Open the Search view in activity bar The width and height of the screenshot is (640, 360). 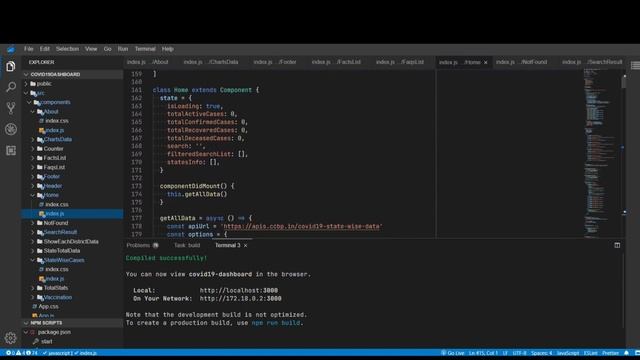pyautogui.click(x=11, y=87)
